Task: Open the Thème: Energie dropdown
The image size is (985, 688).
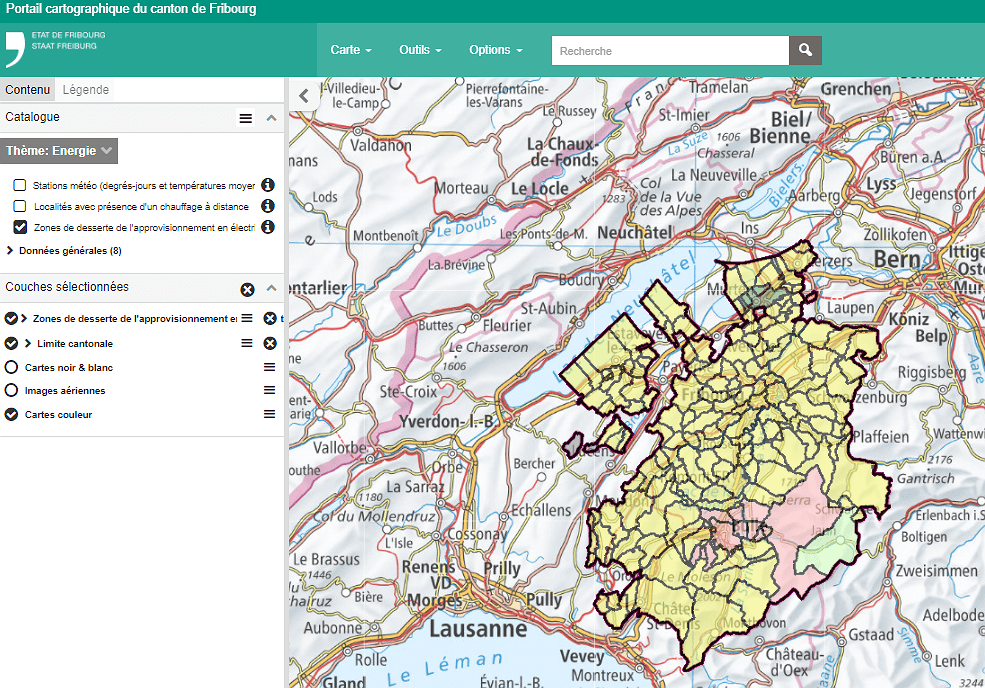Action: point(59,151)
